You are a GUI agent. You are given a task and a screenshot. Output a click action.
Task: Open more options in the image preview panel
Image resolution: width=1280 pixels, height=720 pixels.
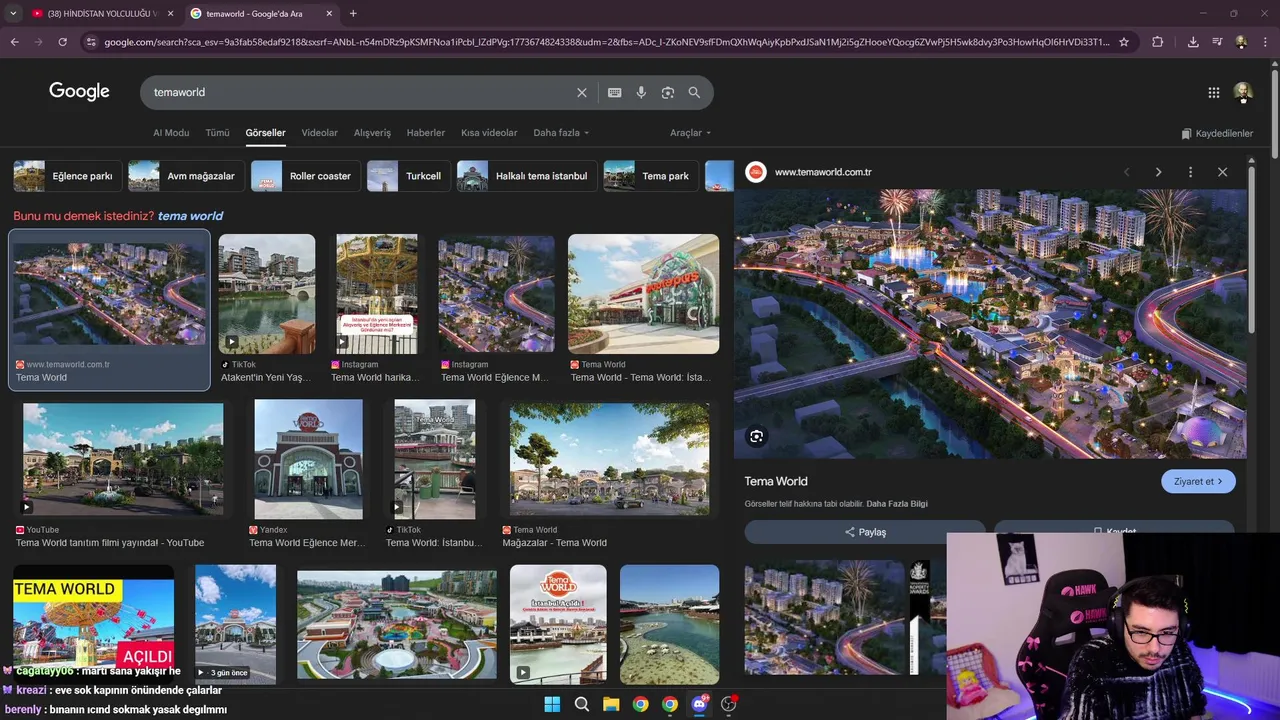point(1190,172)
